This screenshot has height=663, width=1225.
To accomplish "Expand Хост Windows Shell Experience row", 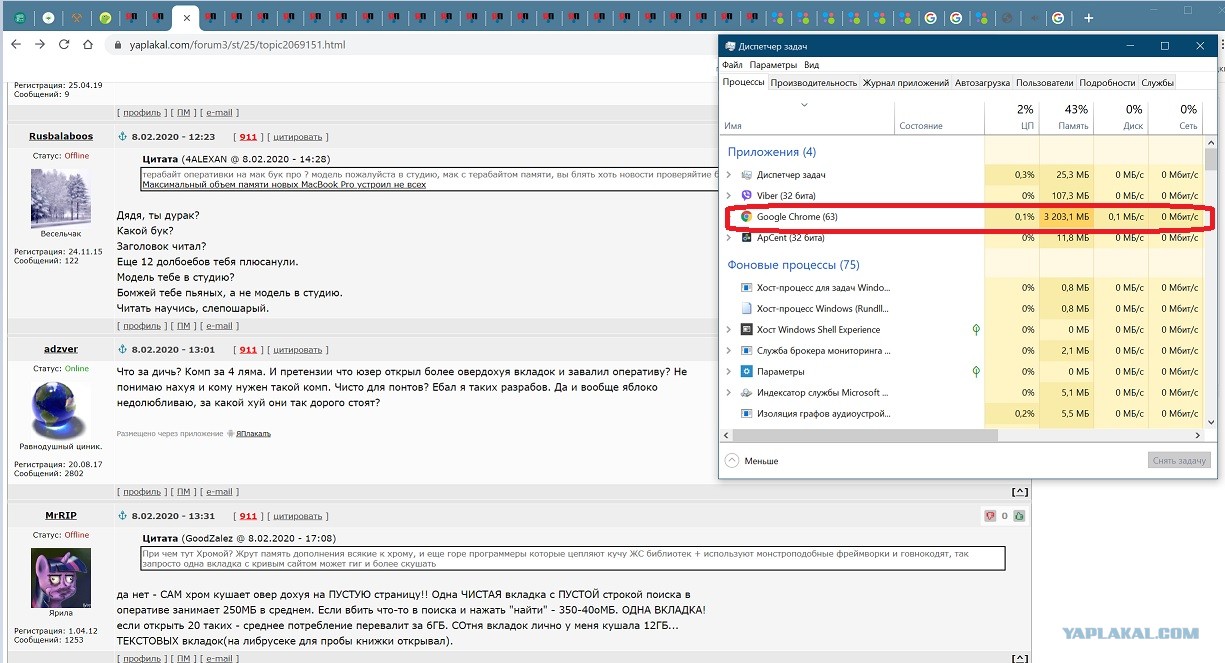I will 728,329.
